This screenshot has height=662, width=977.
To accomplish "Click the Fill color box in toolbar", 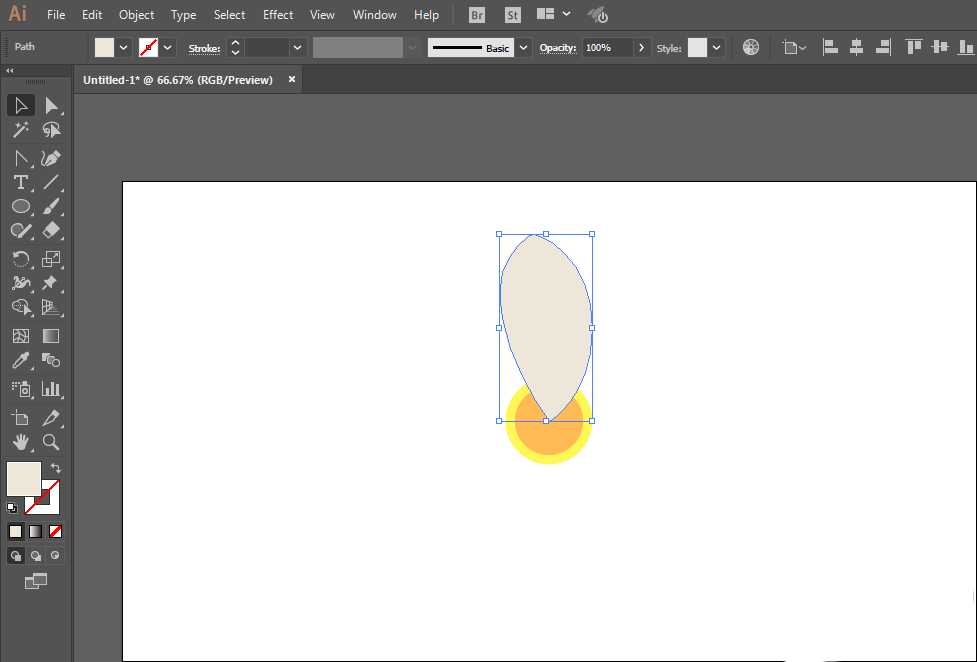I will click(x=24, y=479).
